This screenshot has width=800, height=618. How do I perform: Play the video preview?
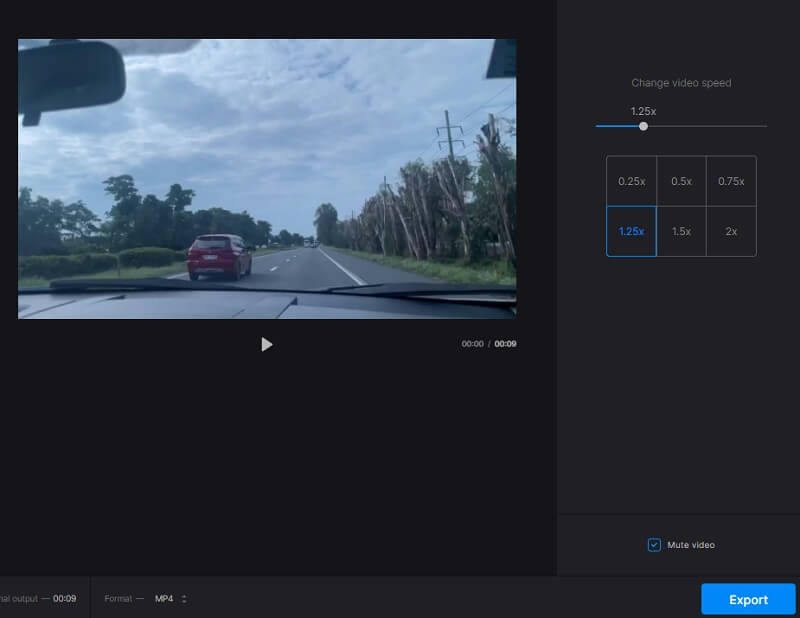click(266, 344)
